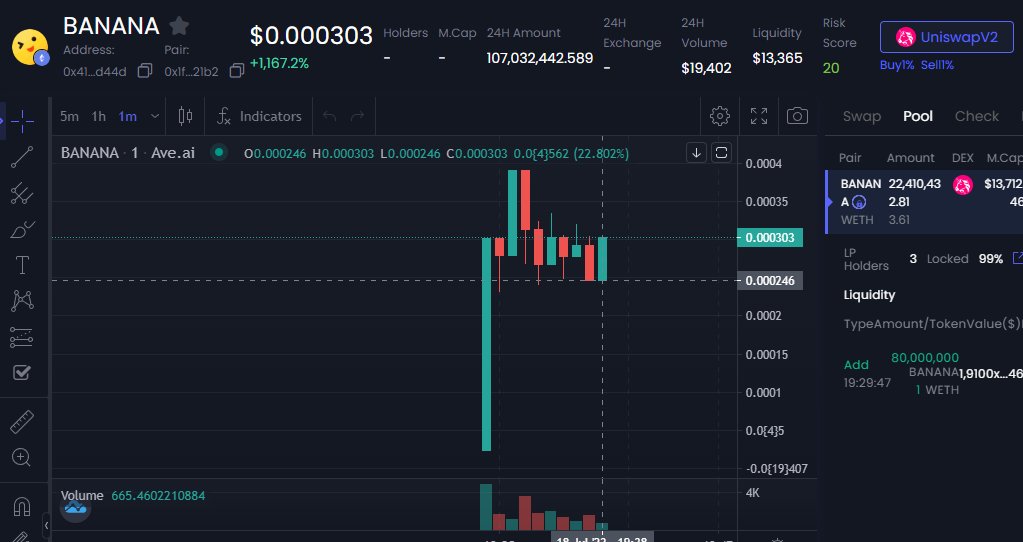The width and height of the screenshot is (1023, 542).
Task: Click the BANANA token emoji logo
Action: point(30,47)
